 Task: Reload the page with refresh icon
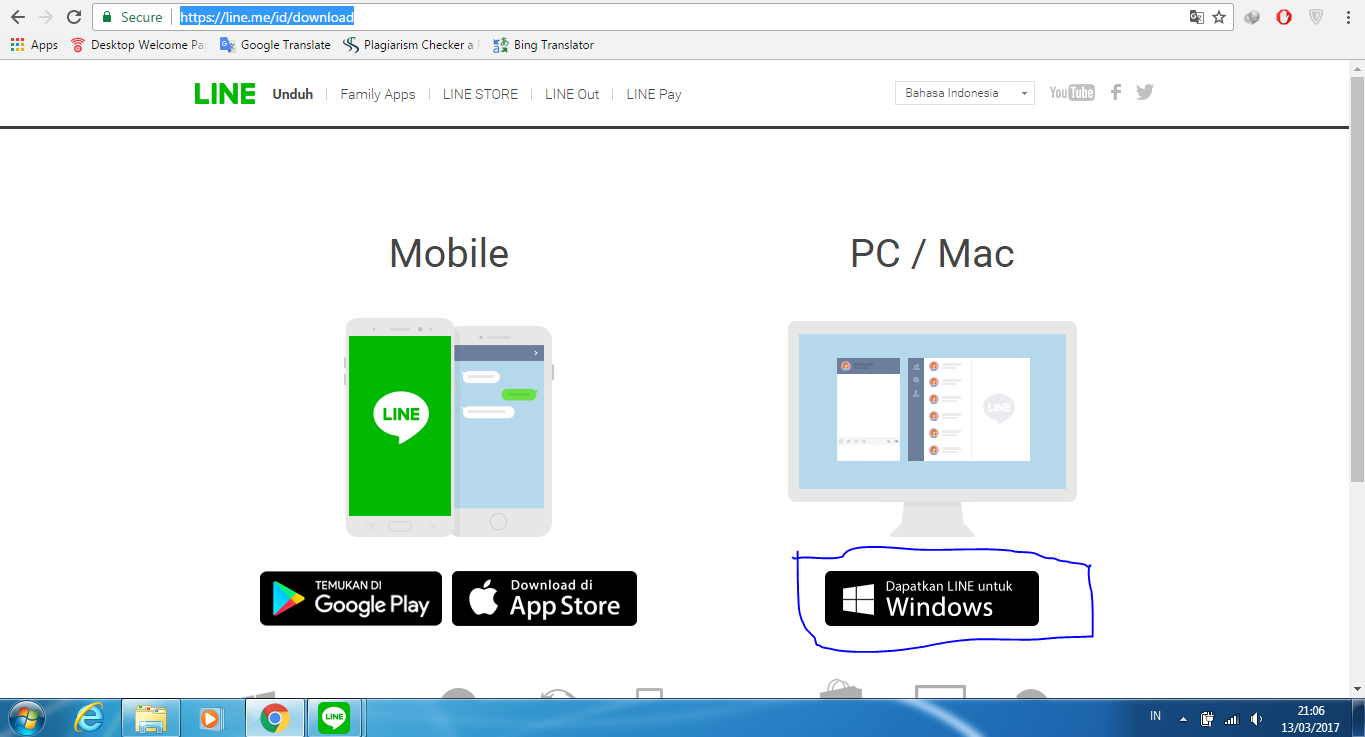pos(73,17)
